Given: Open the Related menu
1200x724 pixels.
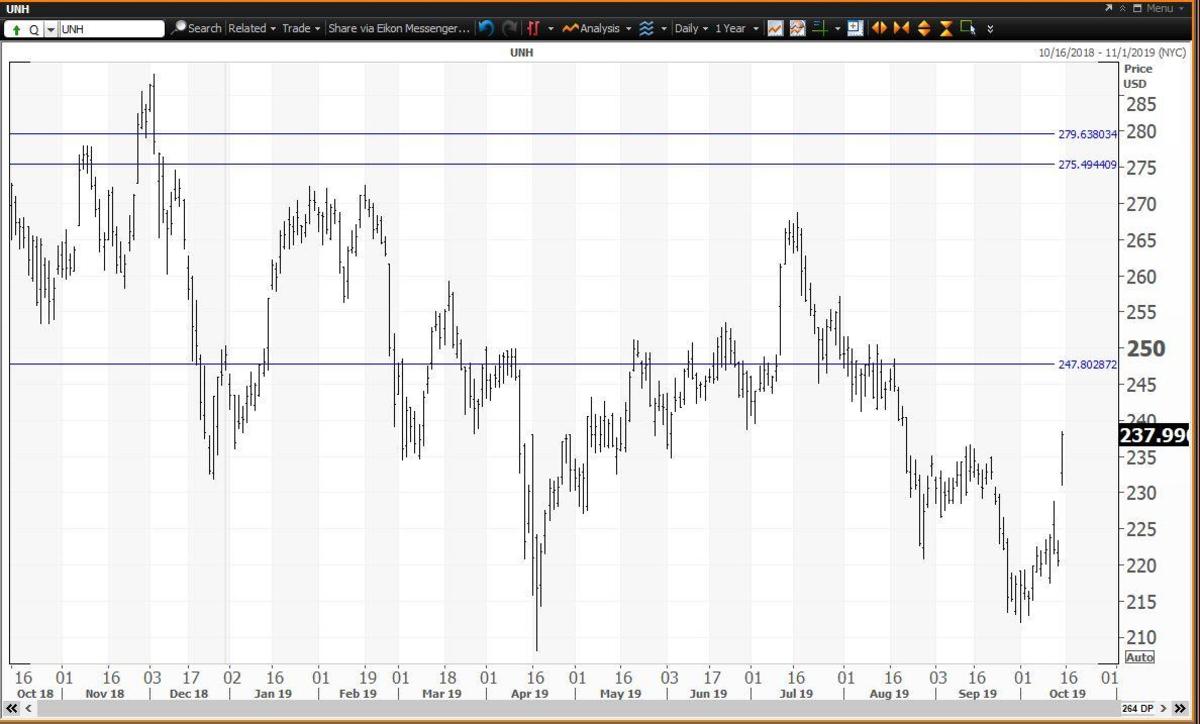Looking at the screenshot, I should click(251, 28).
